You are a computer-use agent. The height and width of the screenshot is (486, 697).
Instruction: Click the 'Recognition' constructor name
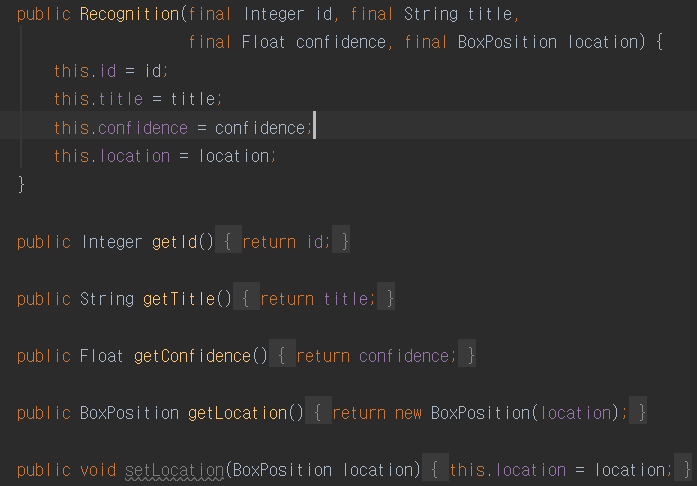coord(129,14)
